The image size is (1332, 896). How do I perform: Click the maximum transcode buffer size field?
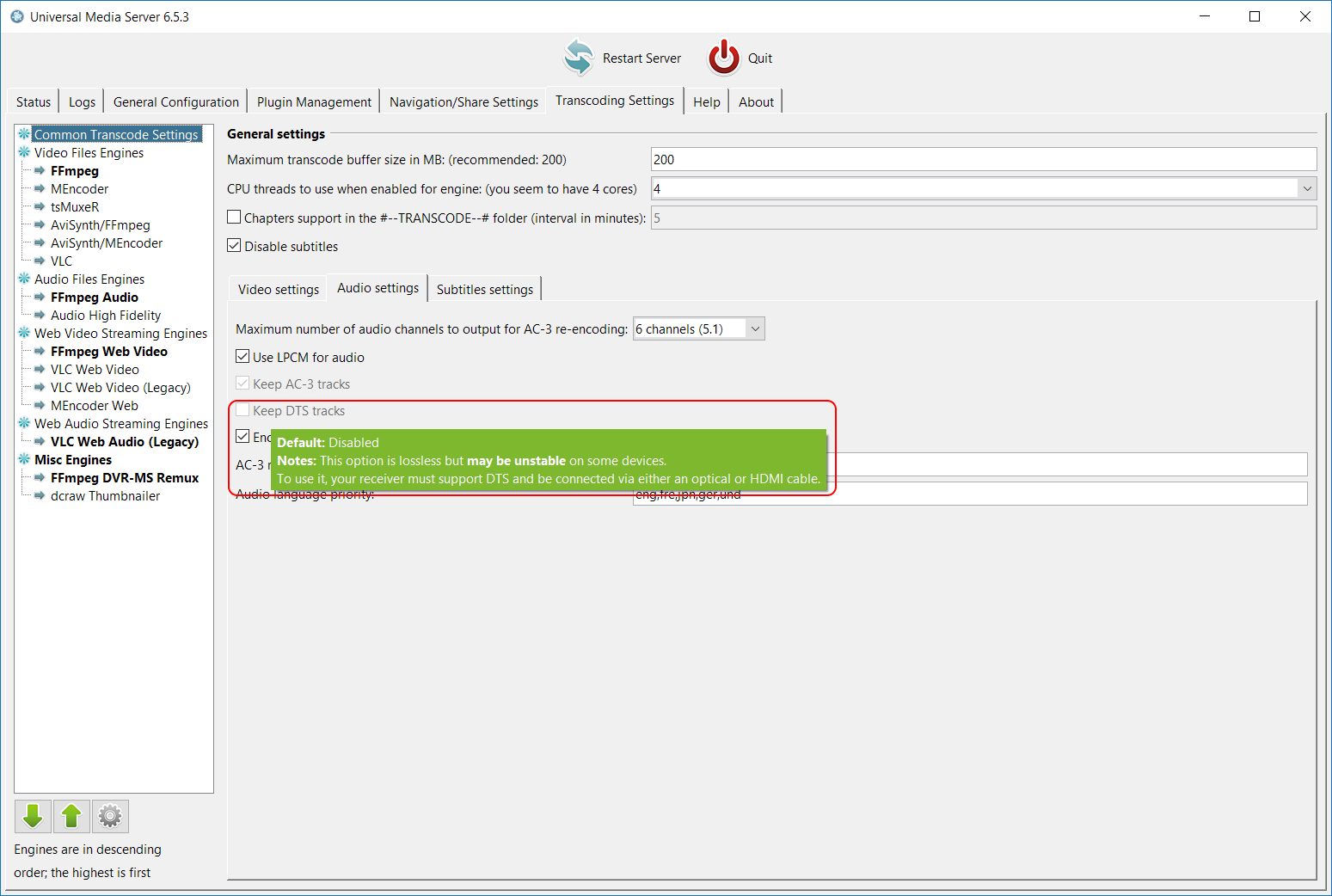pyautogui.click(x=984, y=159)
